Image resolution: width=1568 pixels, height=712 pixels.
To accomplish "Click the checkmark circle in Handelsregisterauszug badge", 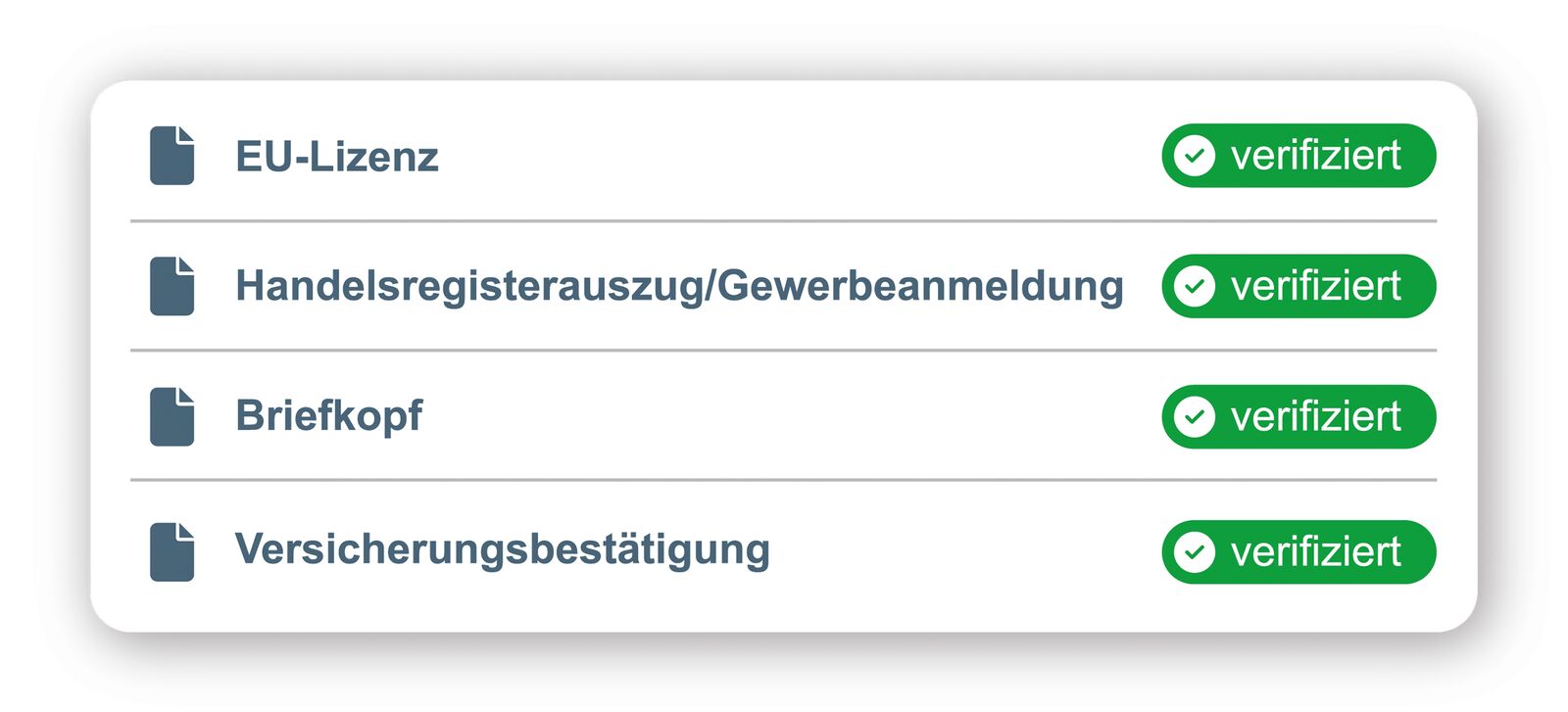I will [1194, 286].
